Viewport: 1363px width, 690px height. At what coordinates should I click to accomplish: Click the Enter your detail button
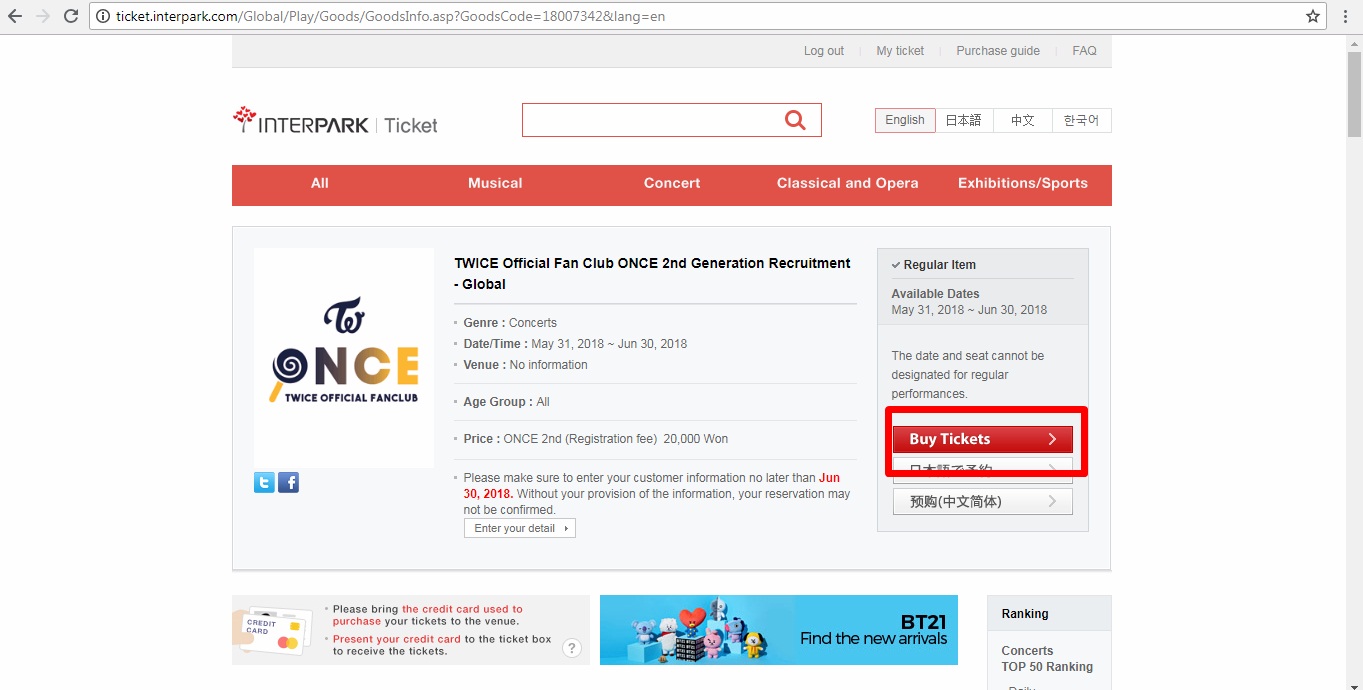(x=520, y=528)
